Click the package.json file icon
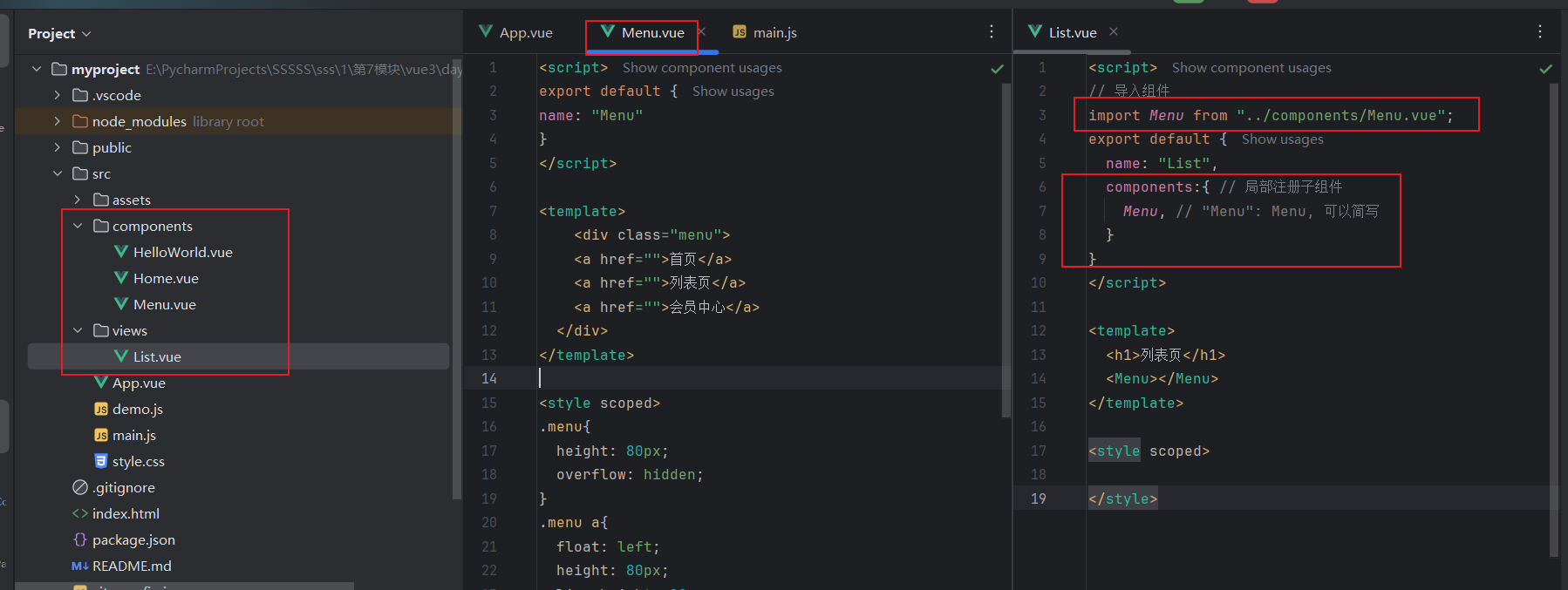 pyautogui.click(x=80, y=539)
